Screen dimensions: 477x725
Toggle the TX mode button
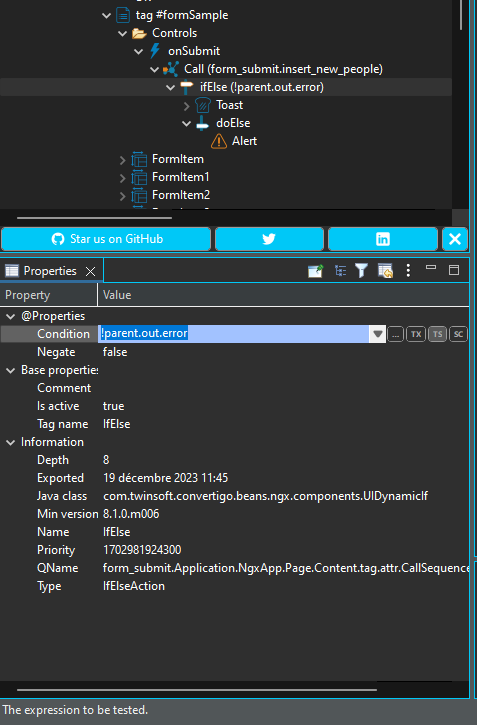pyautogui.click(x=416, y=334)
